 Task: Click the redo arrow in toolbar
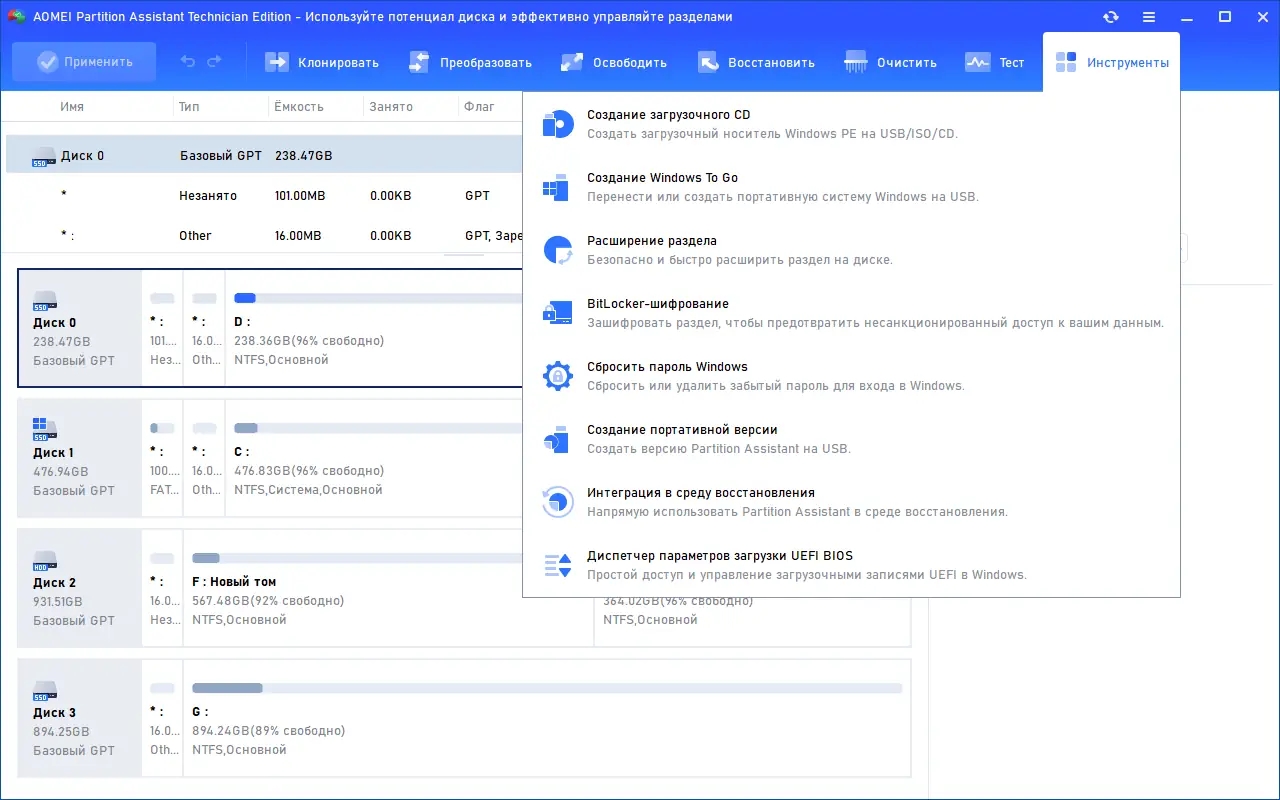pos(214,62)
